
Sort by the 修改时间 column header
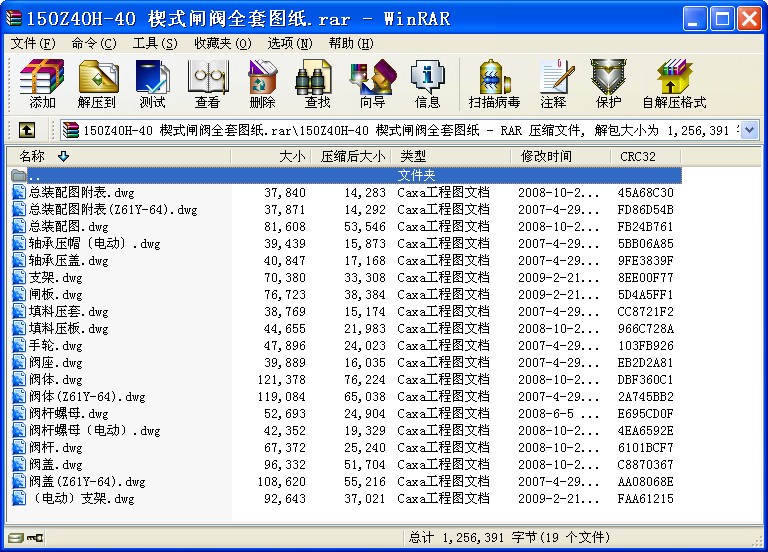coord(546,156)
